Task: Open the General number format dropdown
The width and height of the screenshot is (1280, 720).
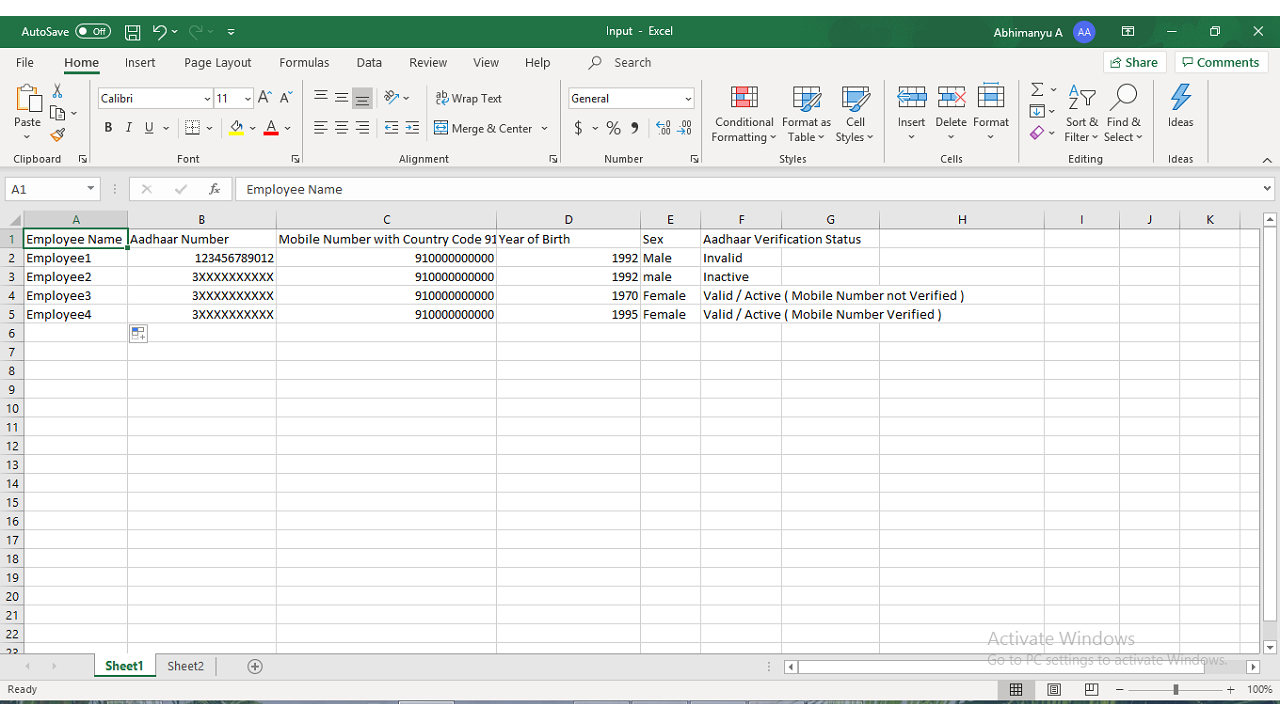Action: click(688, 99)
